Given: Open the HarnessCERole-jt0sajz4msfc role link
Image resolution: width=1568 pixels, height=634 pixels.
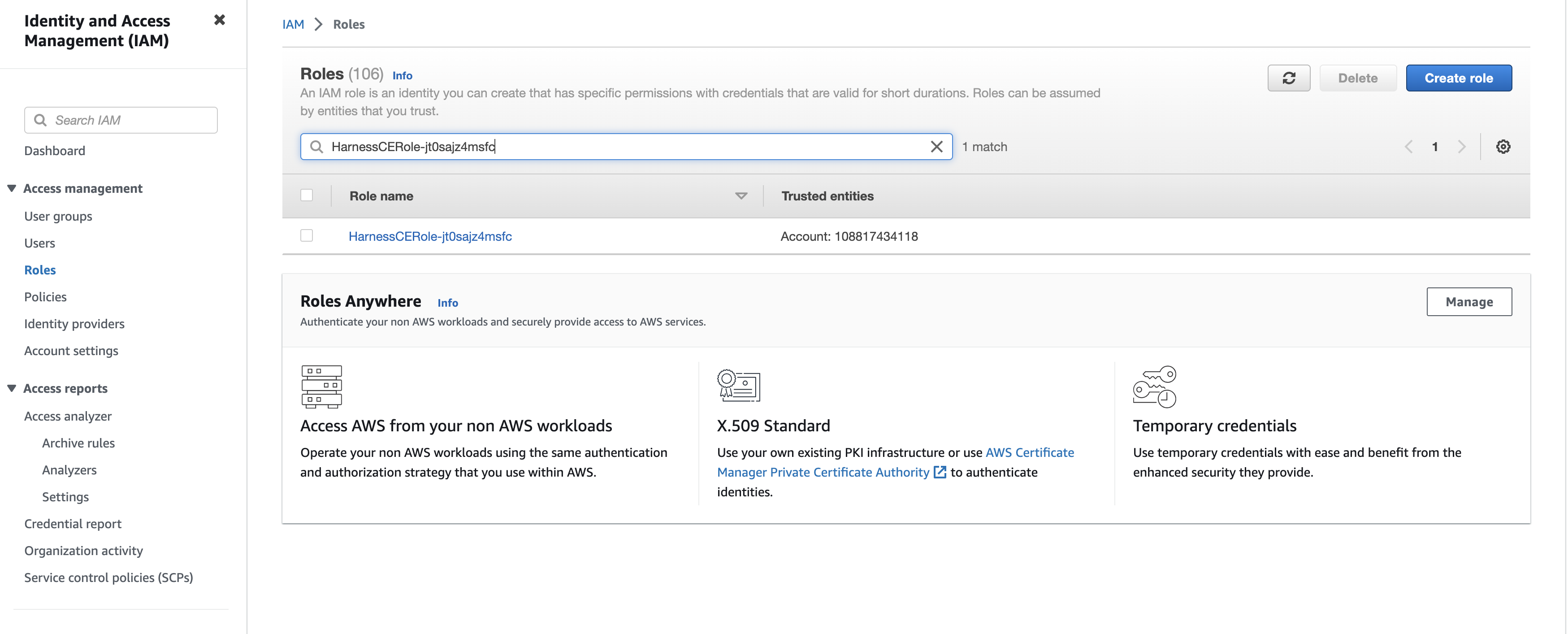Looking at the screenshot, I should coord(430,236).
